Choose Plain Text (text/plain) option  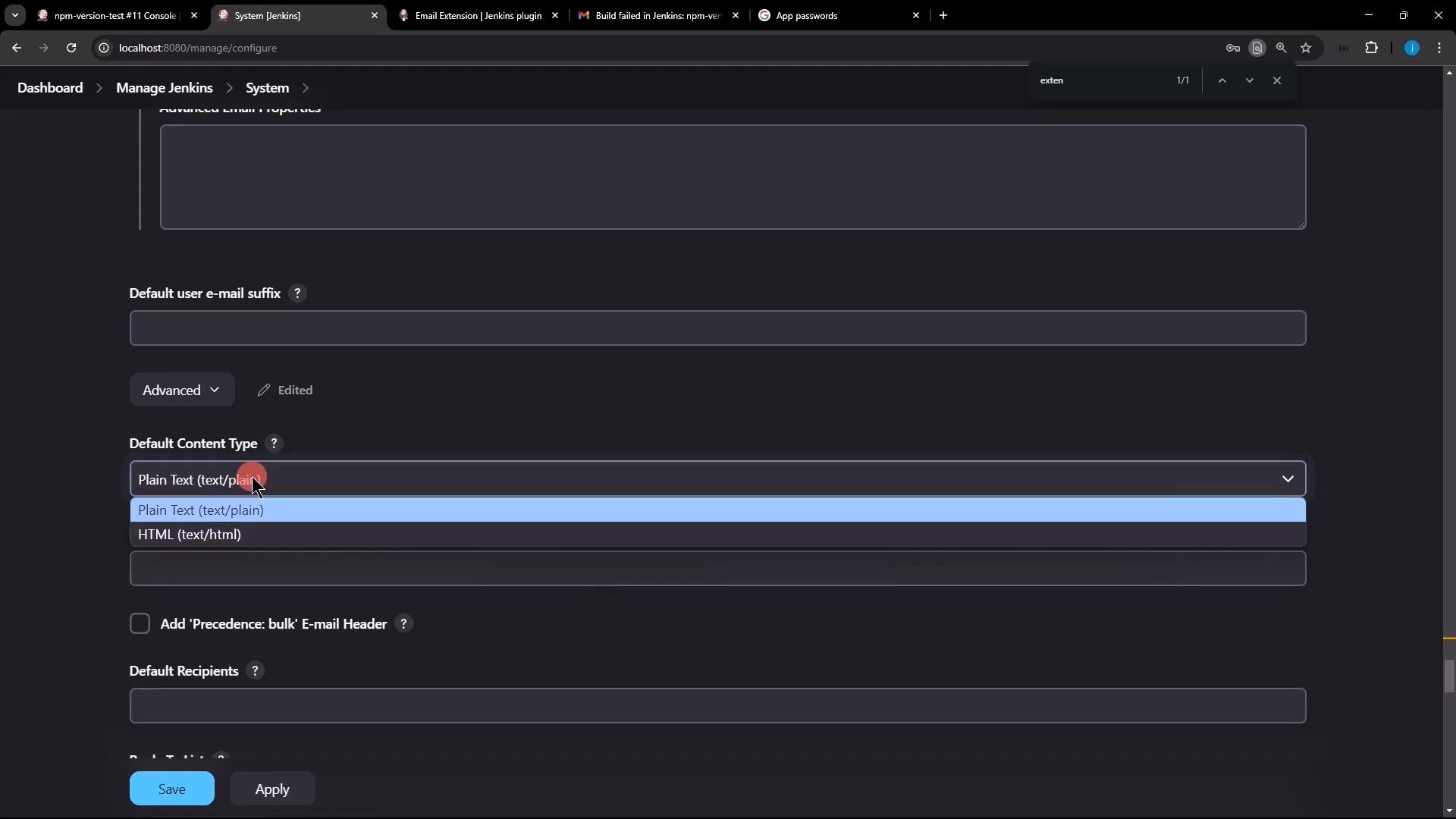click(717, 510)
